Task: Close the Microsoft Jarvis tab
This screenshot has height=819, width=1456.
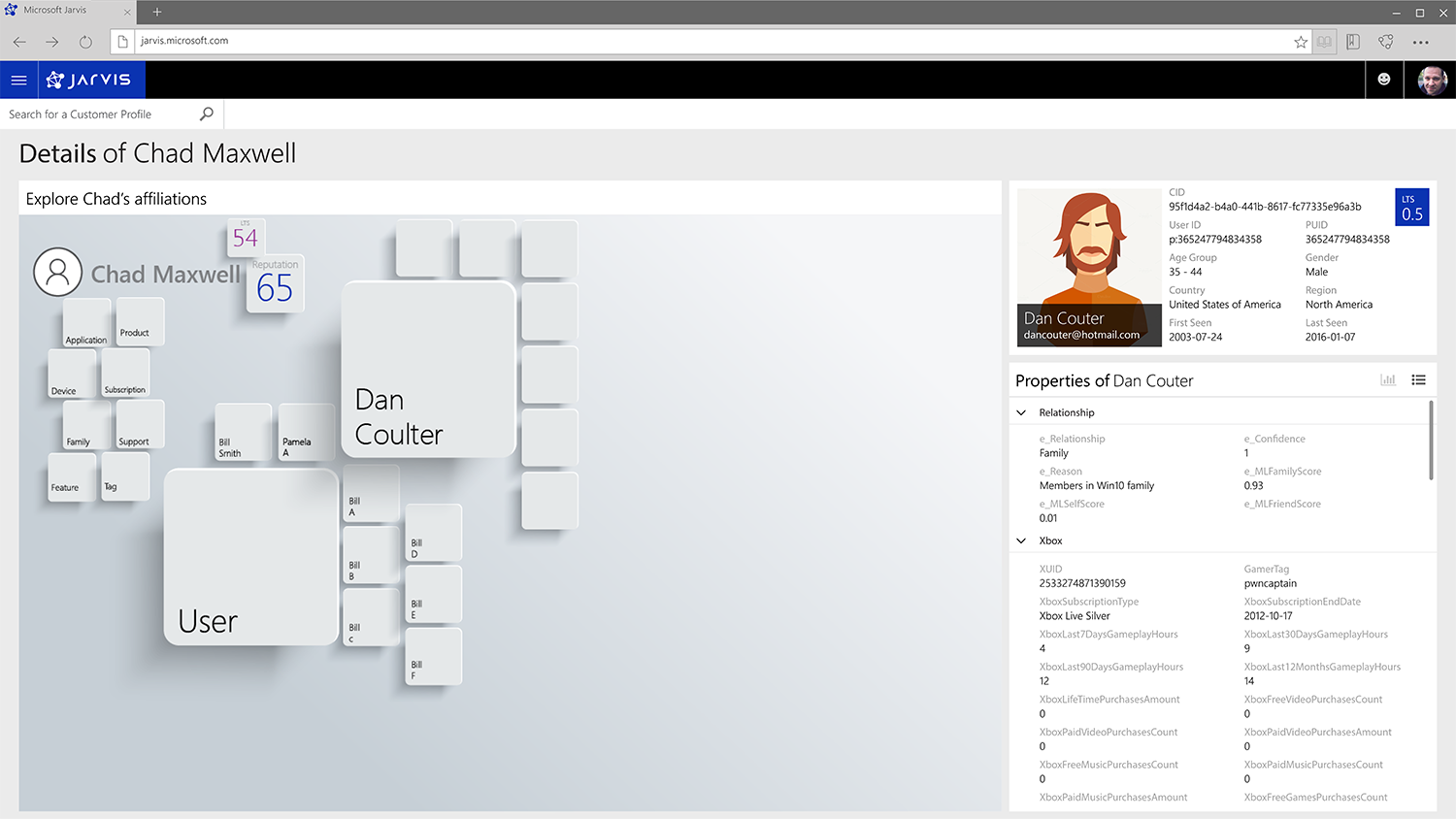Action: click(x=127, y=13)
